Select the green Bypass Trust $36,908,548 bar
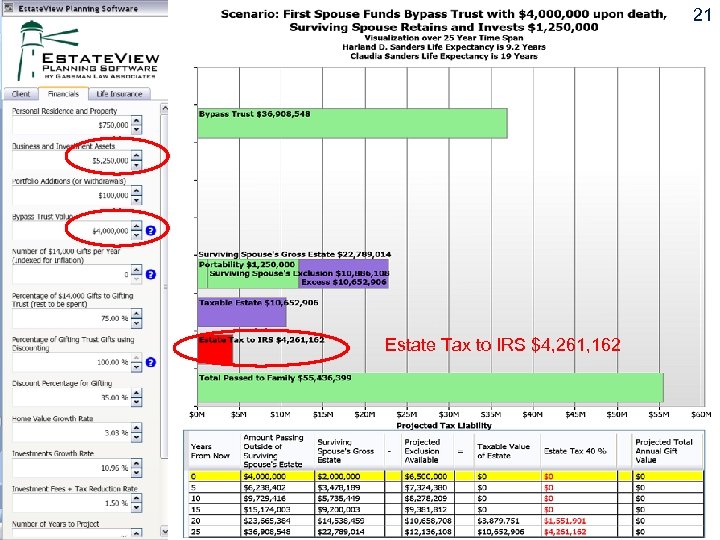Viewport: 720px width, 540px height. pyautogui.click(x=352, y=123)
